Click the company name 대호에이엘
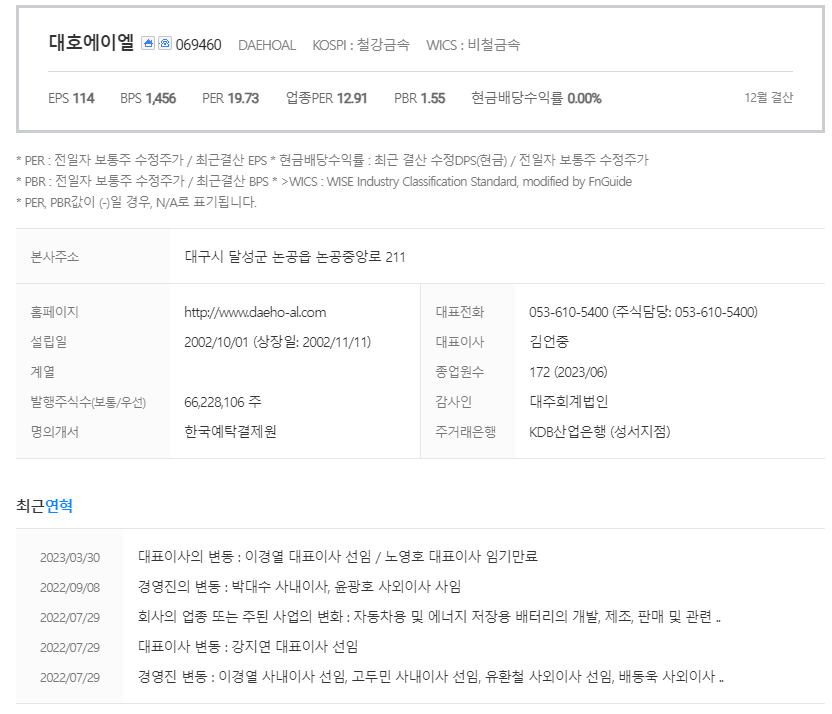 tap(91, 42)
